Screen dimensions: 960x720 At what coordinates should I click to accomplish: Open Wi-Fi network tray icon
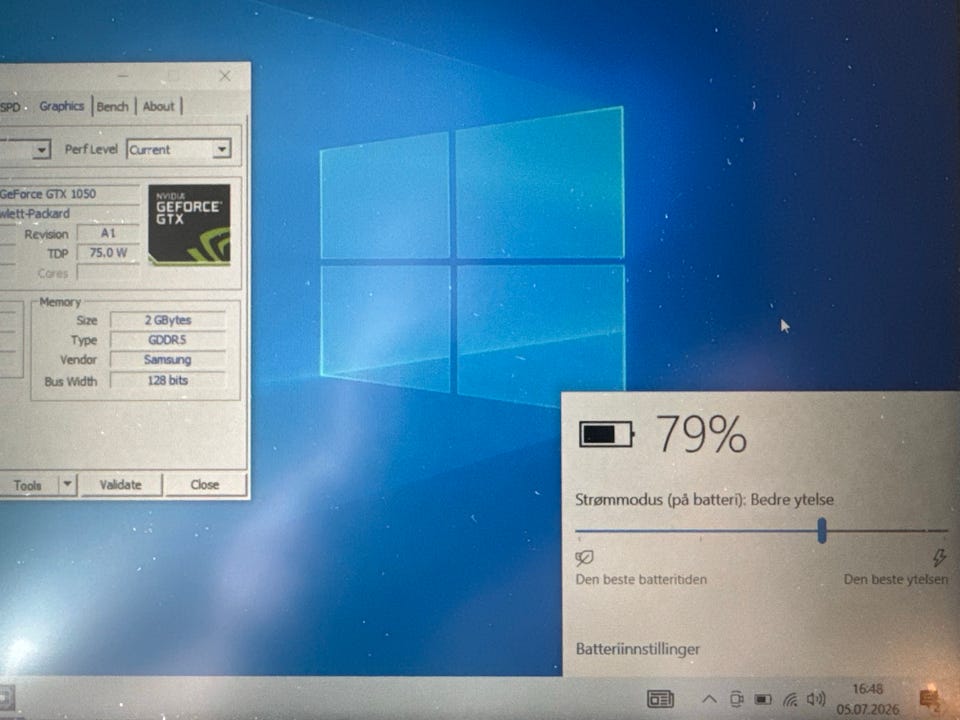pos(790,699)
